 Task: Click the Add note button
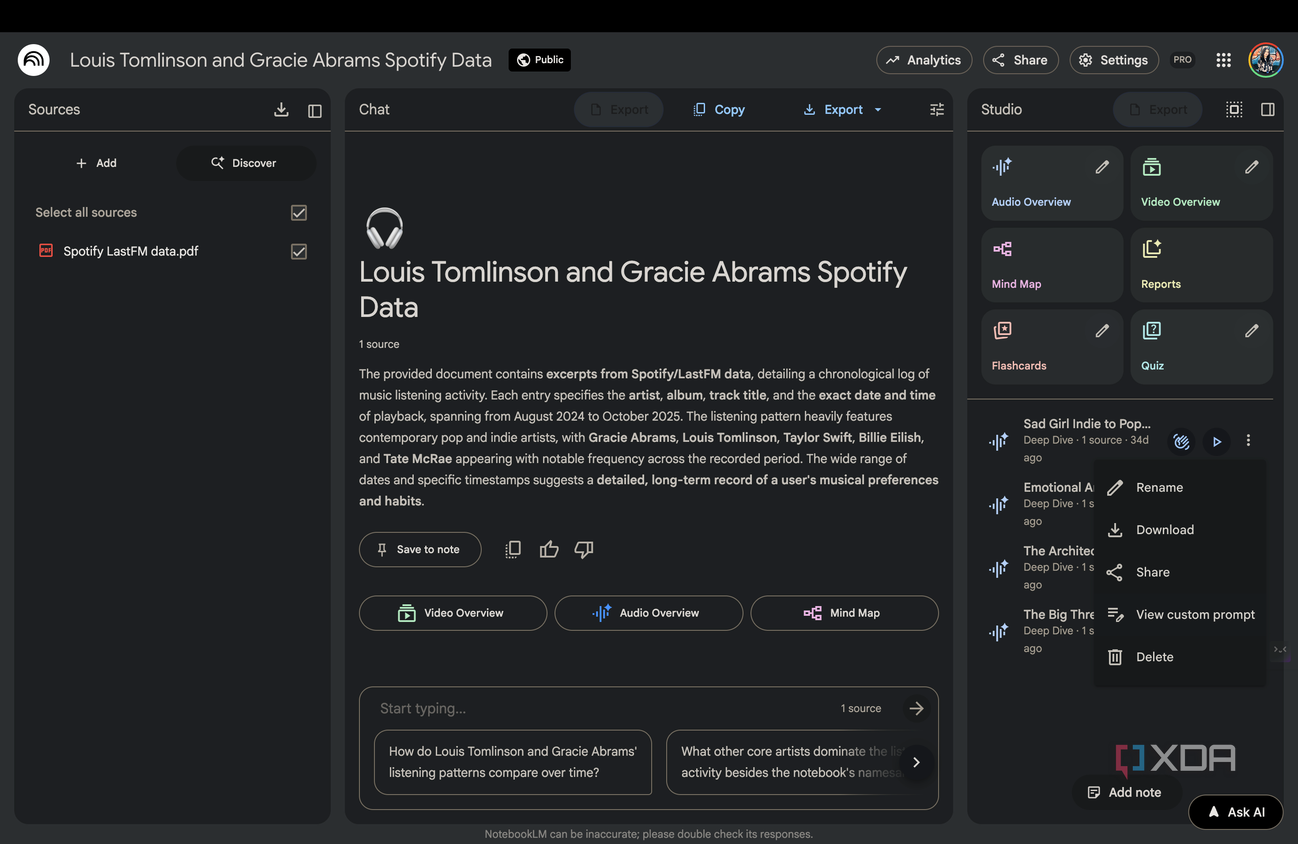pyautogui.click(x=1124, y=792)
